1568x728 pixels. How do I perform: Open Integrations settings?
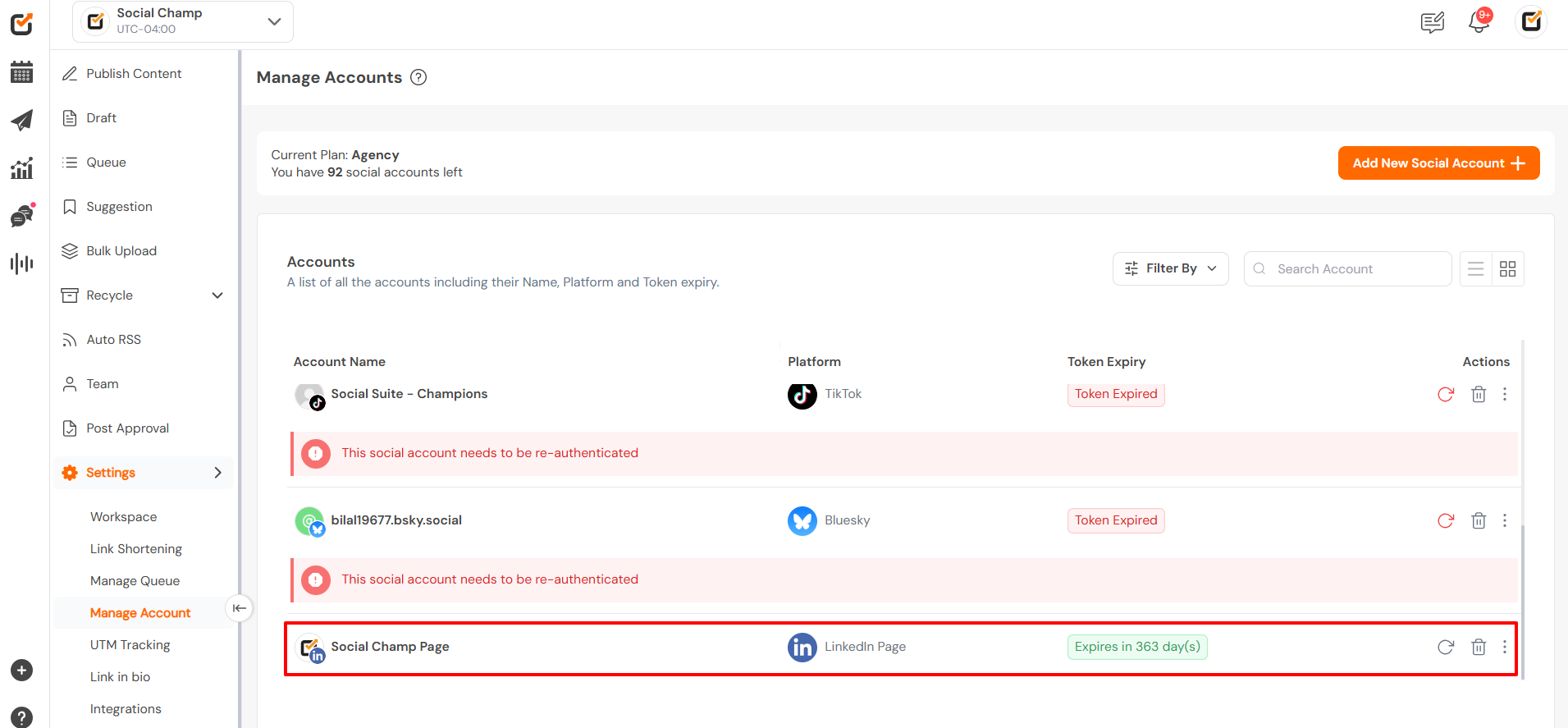[x=126, y=709]
